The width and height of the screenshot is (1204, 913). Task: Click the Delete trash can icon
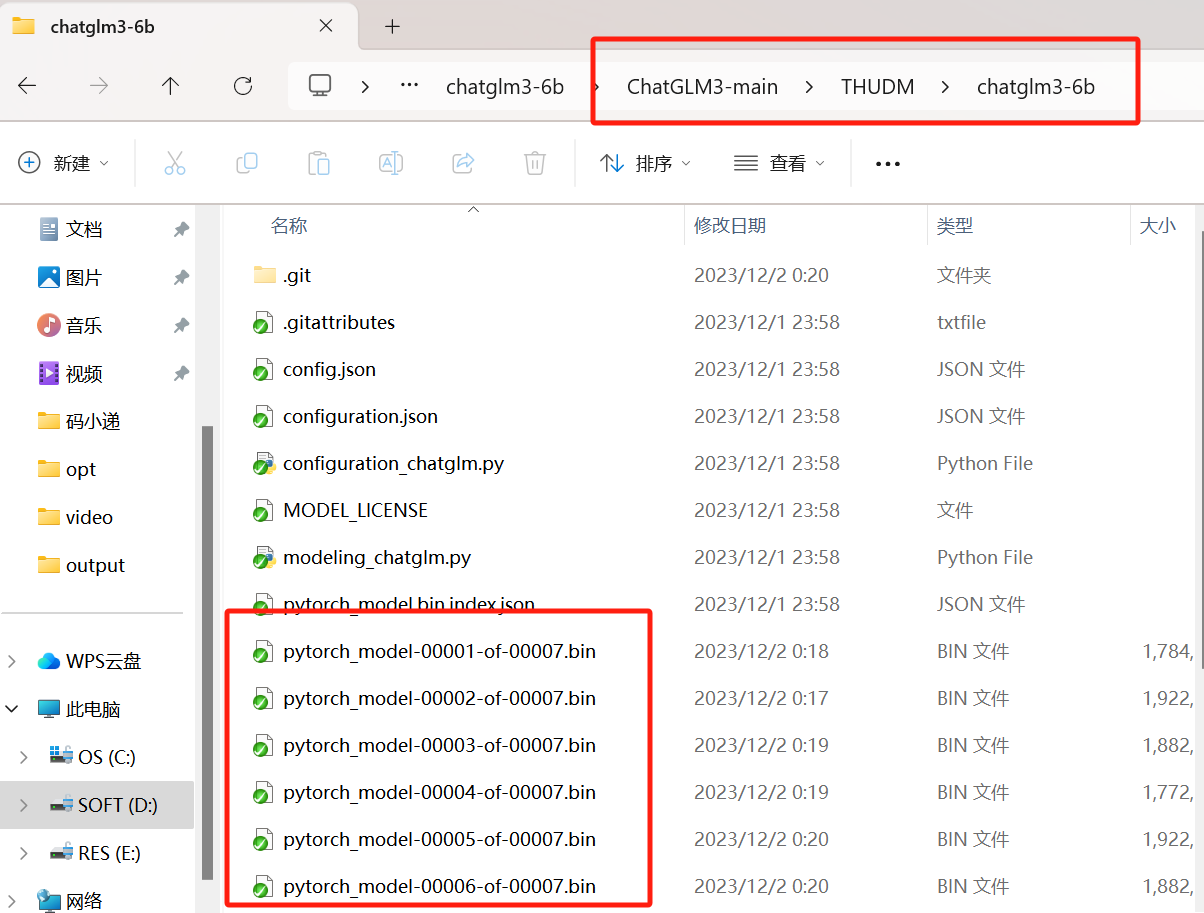535,163
